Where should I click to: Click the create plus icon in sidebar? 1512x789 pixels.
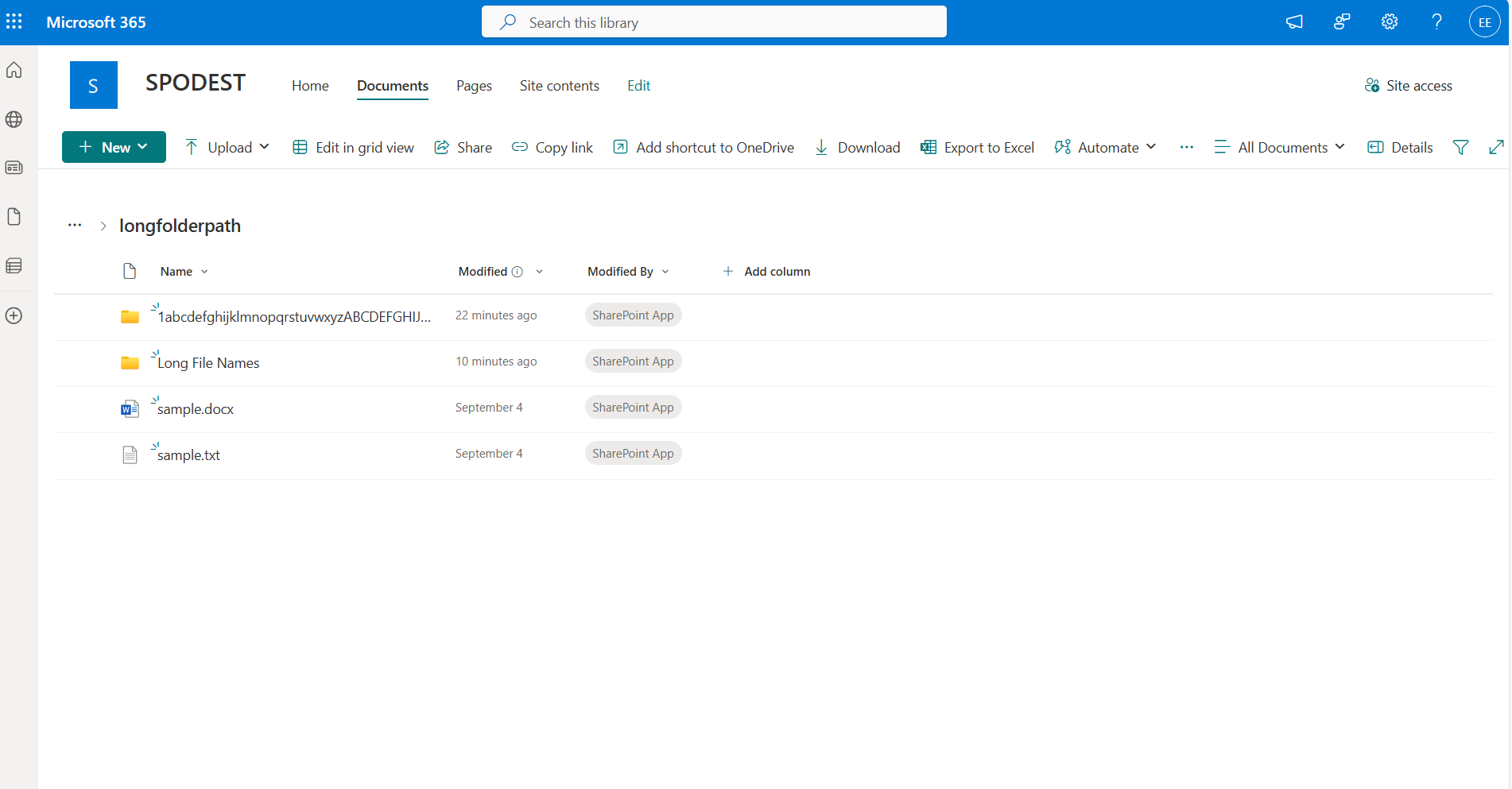14,315
